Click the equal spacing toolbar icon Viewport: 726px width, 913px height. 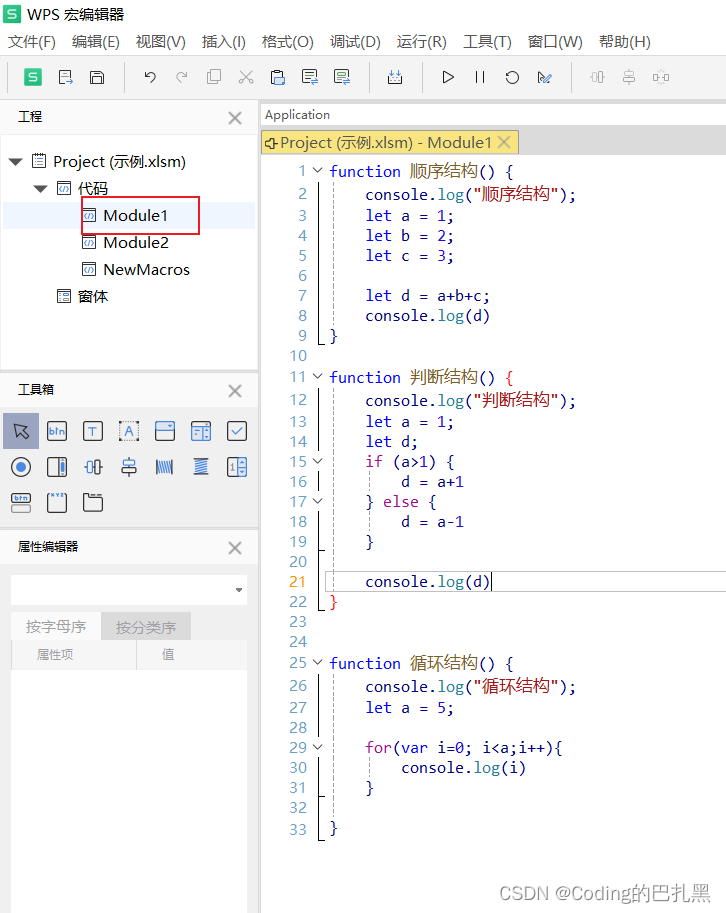[x=661, y=77]
